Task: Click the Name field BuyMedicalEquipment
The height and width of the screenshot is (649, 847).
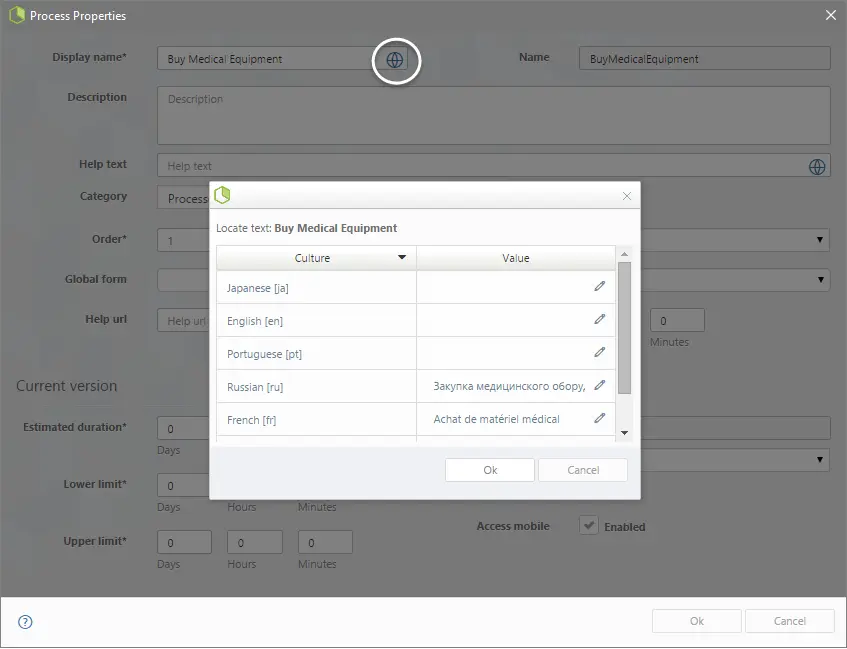Action: (705, 58)
